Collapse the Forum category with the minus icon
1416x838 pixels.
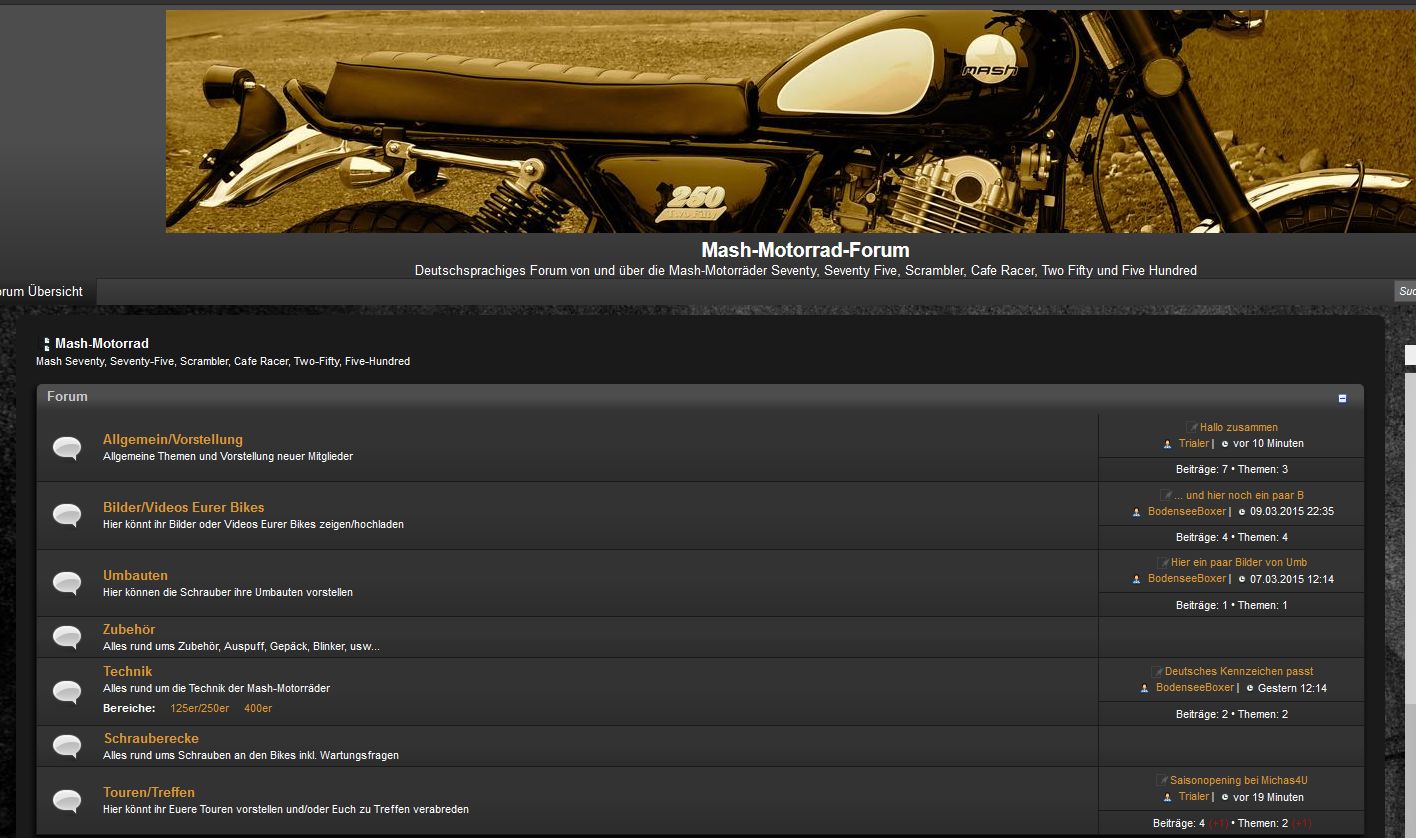tap(1342, 398)
